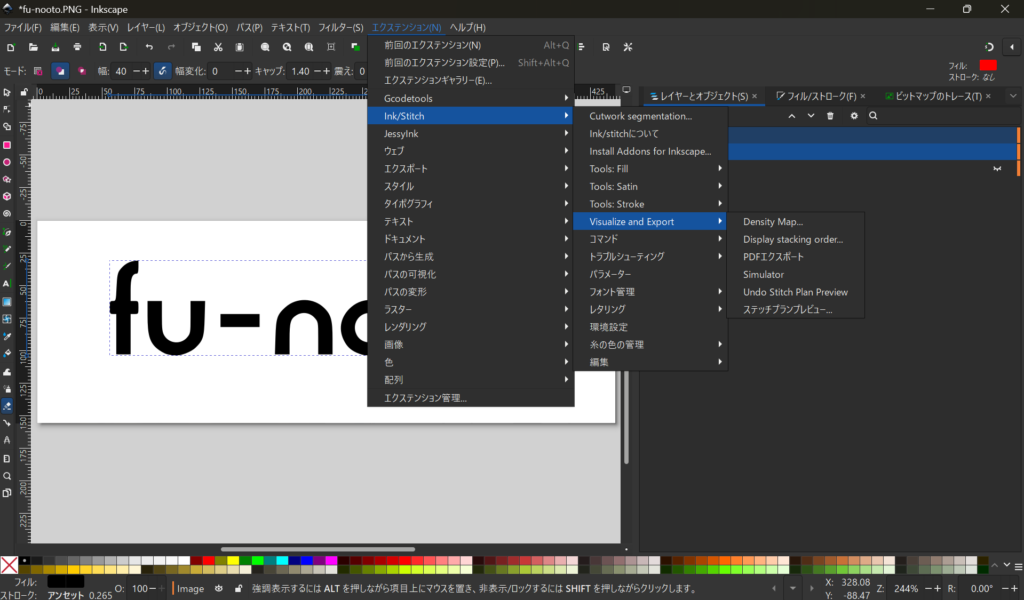Choose Simulator from Visualize and Export
Viewport: 1024px width, 600px height.
click(763, 274)
